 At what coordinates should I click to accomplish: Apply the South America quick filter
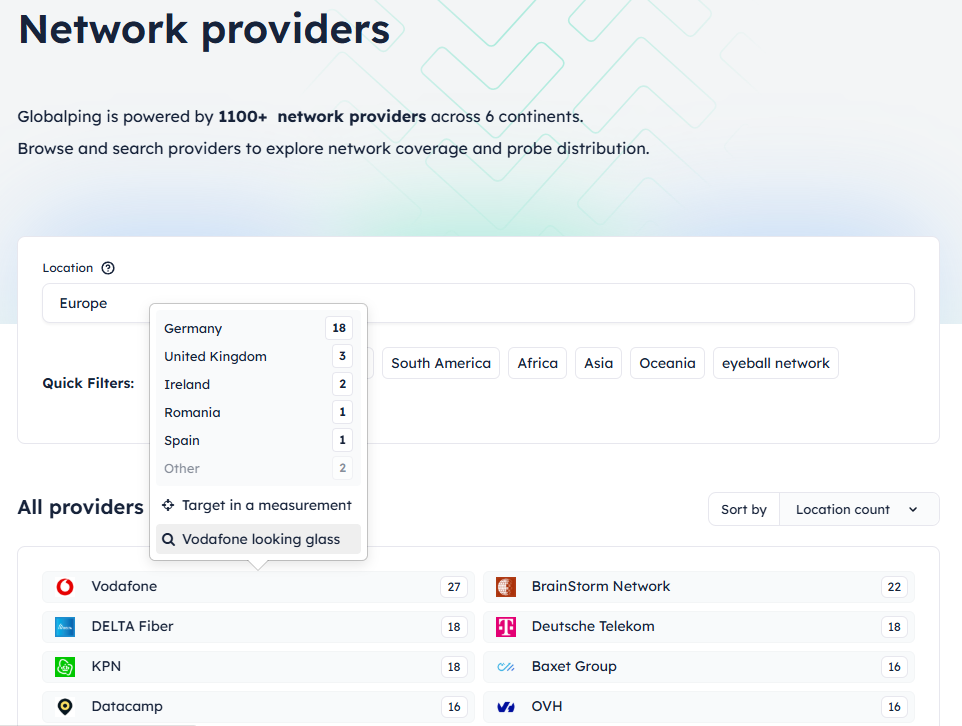point(441,363)
